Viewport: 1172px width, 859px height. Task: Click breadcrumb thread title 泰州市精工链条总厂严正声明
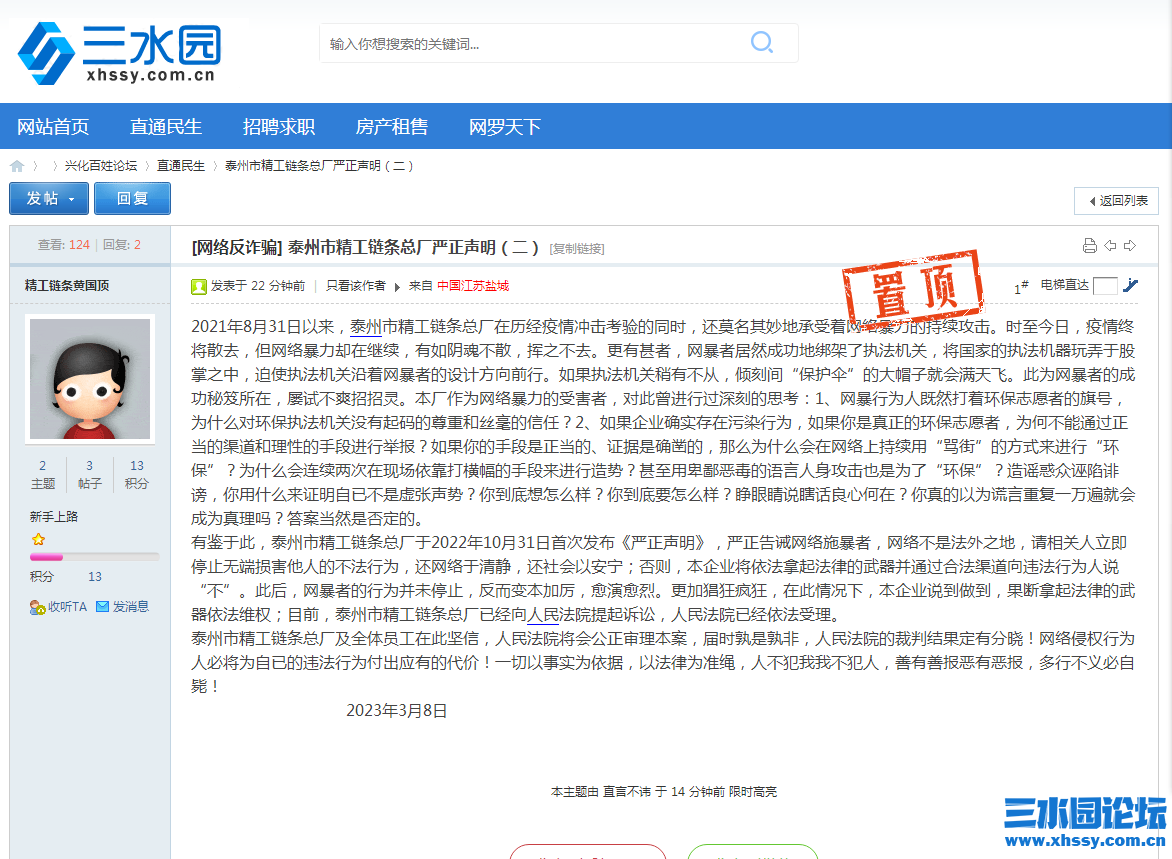tap(319, 166)
